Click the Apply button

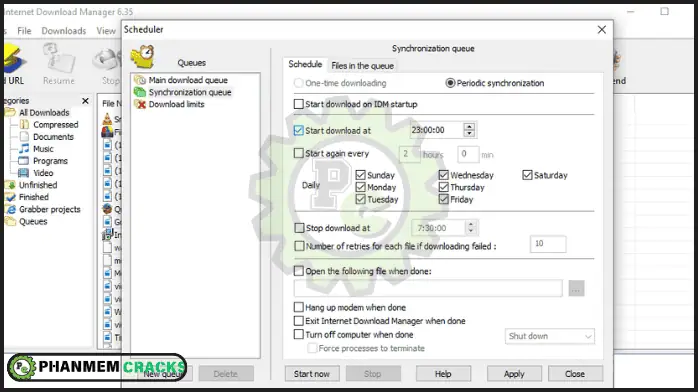tap(514, 374)
